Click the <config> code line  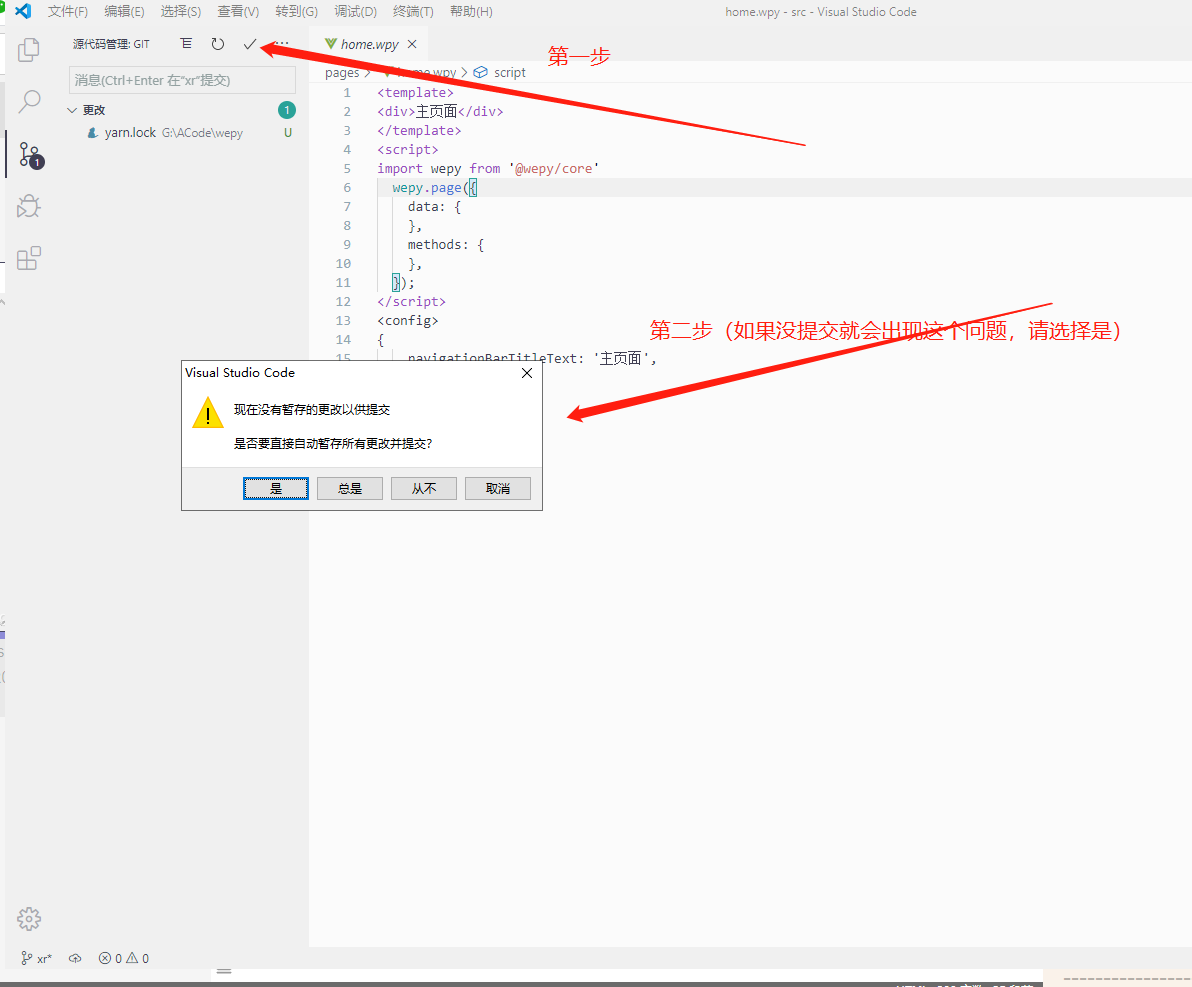(407, 321)
